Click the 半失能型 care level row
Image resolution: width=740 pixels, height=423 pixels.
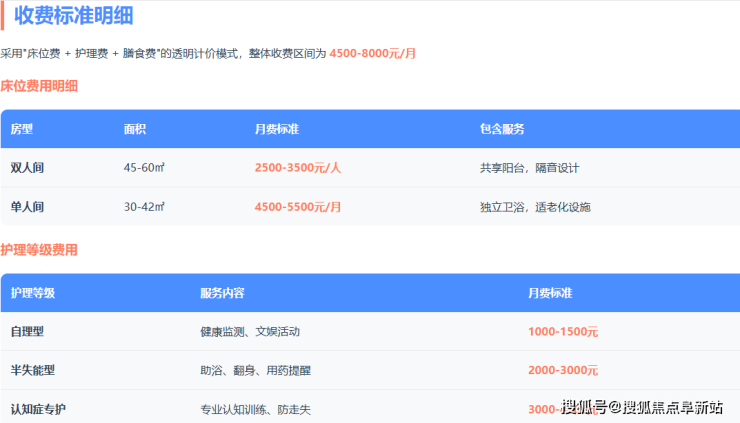point(33,371)
